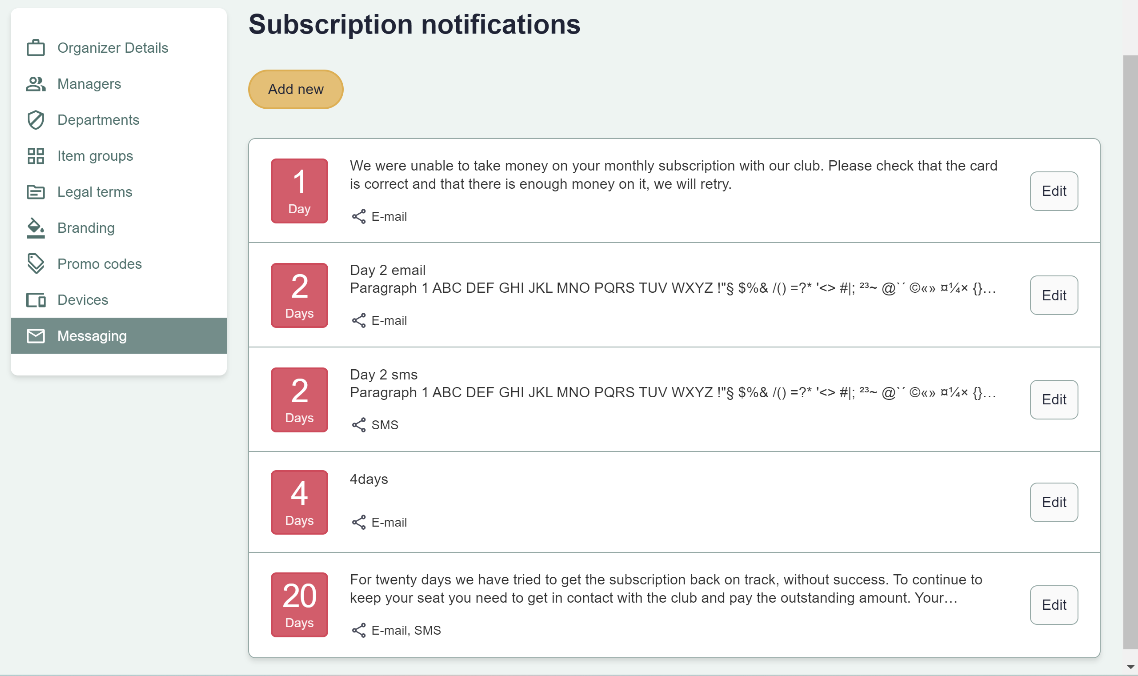This screenshot has height=676, width=1138.
Task: Click the Organizer Details briefcase icon
Action: (x=36, y=48)
